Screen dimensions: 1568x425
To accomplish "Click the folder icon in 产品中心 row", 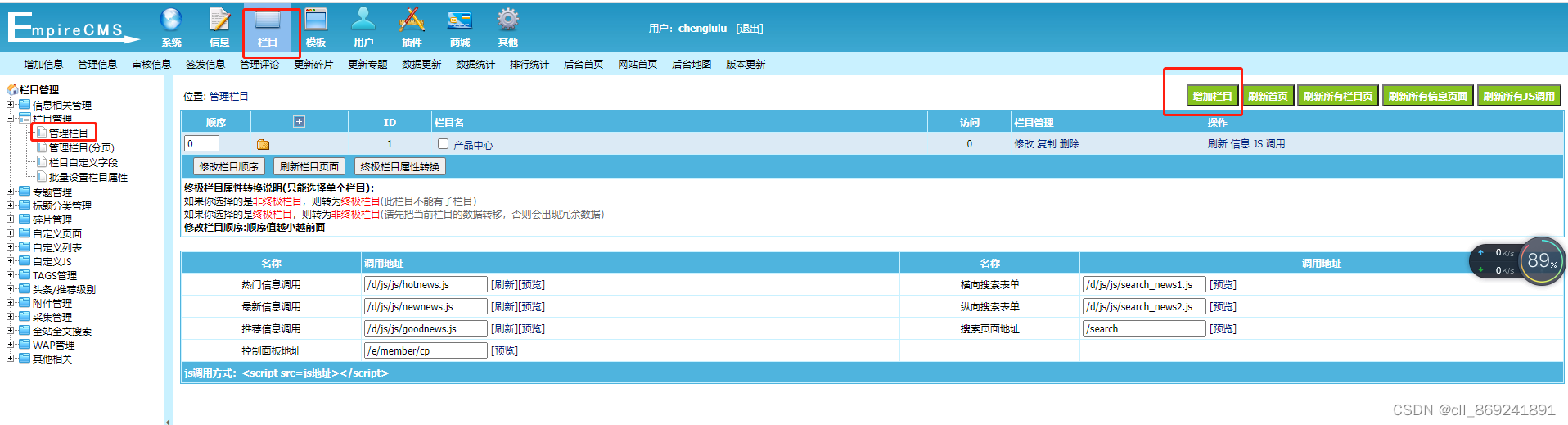I will click(x=263, y=144).
